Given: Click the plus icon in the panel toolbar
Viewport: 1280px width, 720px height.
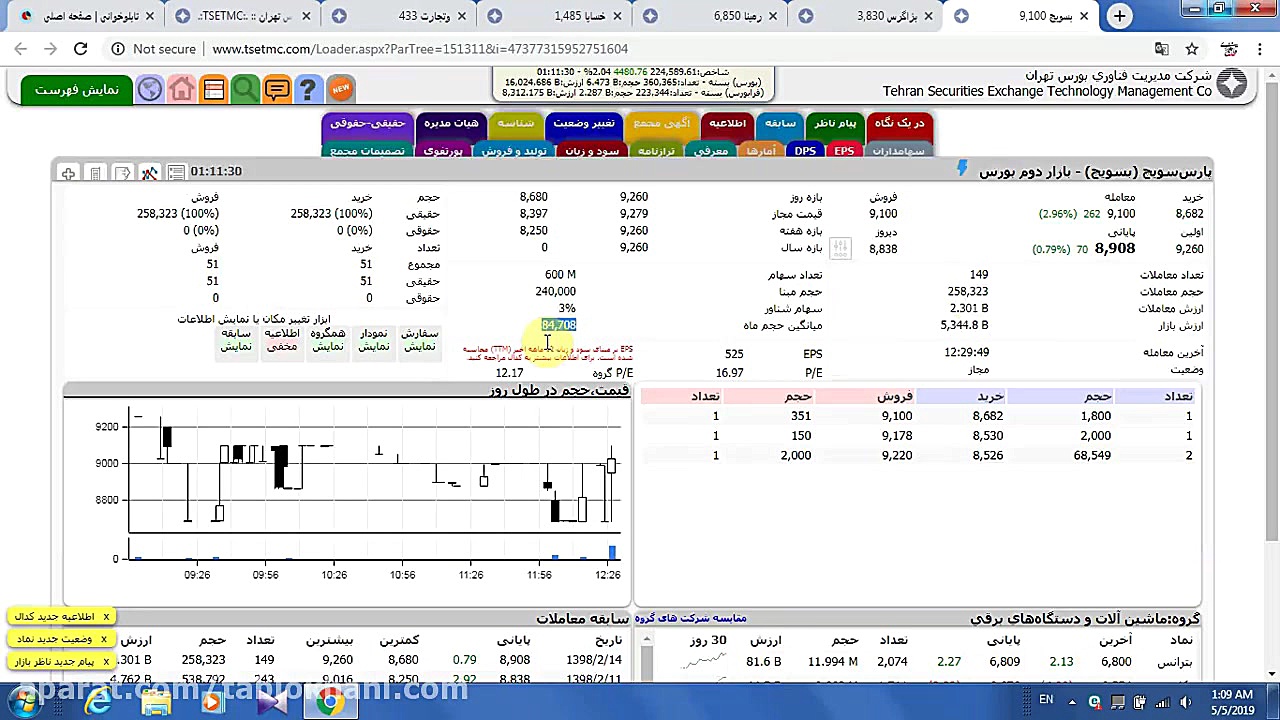Looking at the screenshot, I should point(68,173).
